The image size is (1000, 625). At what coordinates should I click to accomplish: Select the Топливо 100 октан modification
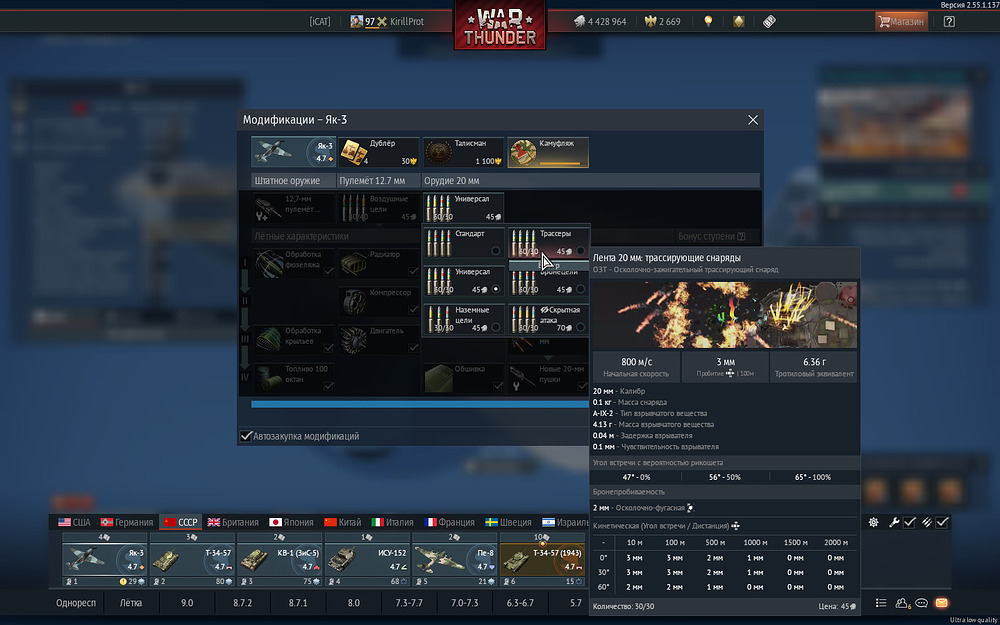click(x=294, y=378)
